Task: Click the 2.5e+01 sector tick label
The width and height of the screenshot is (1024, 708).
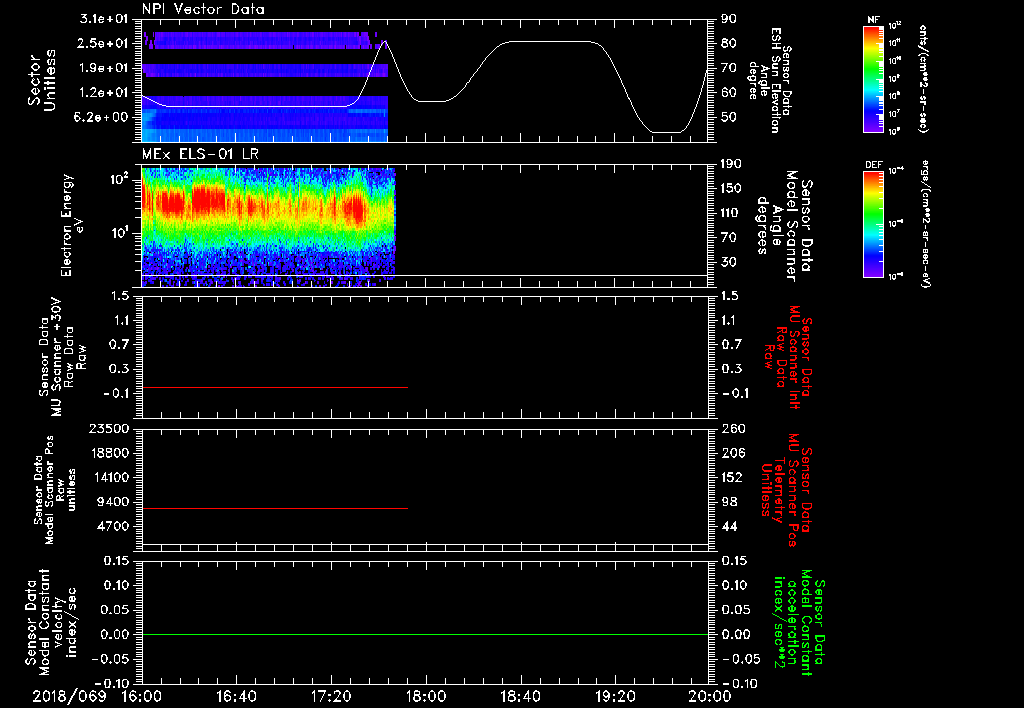Action: point(103,43)
